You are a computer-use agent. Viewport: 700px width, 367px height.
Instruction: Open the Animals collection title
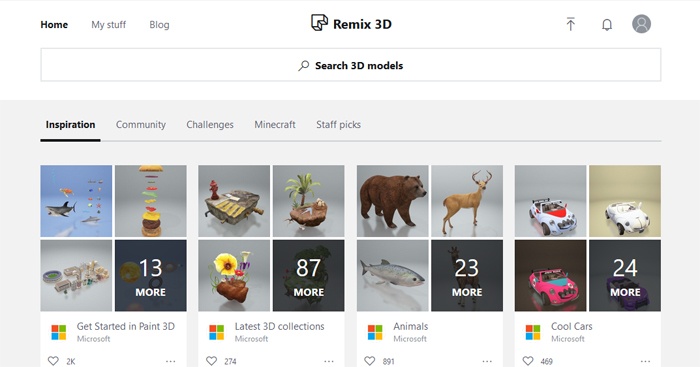(410, 326)
